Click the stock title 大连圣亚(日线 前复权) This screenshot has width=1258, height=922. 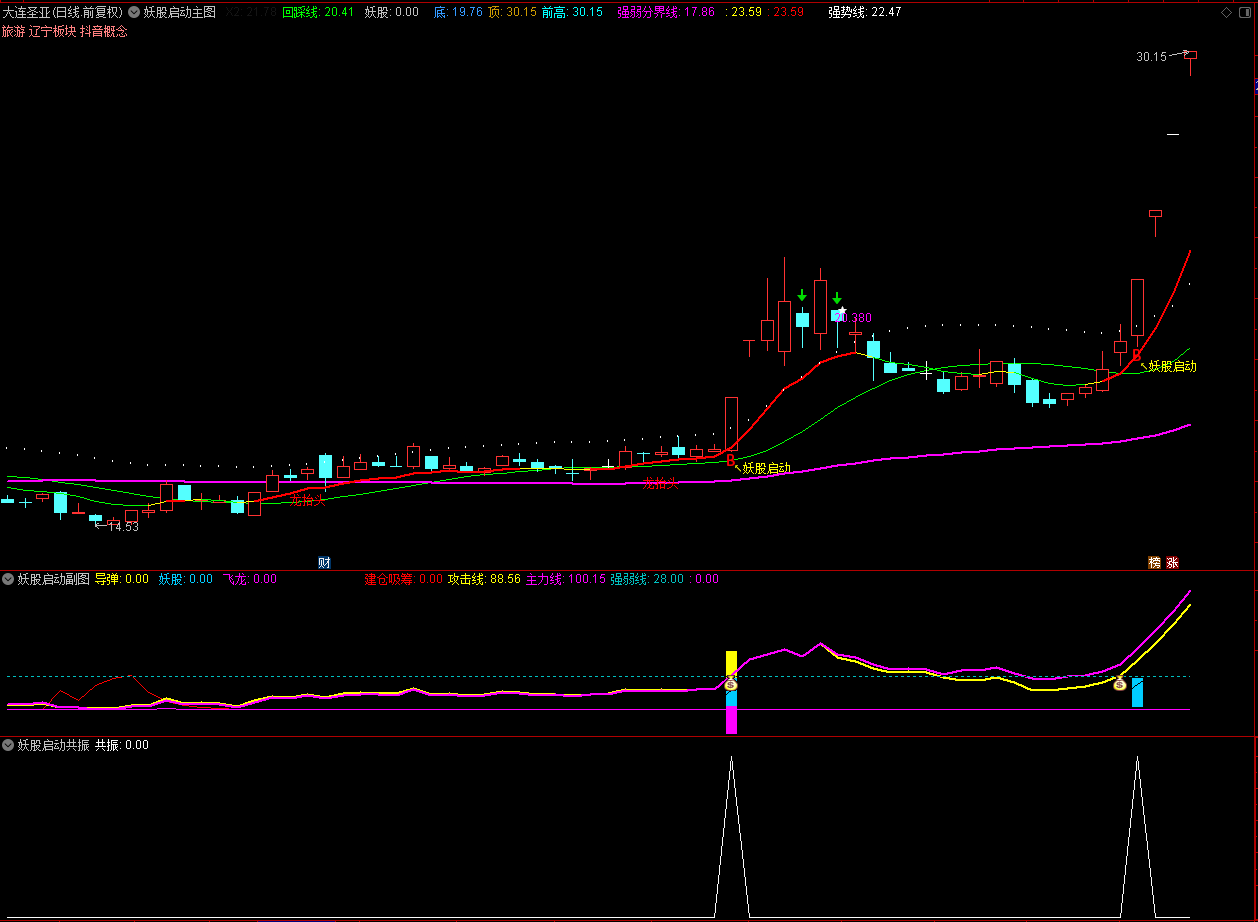coord(62,12)
